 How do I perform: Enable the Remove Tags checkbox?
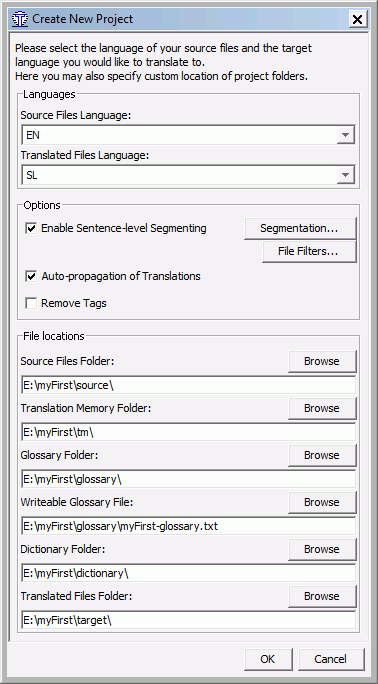click(31, 303)
